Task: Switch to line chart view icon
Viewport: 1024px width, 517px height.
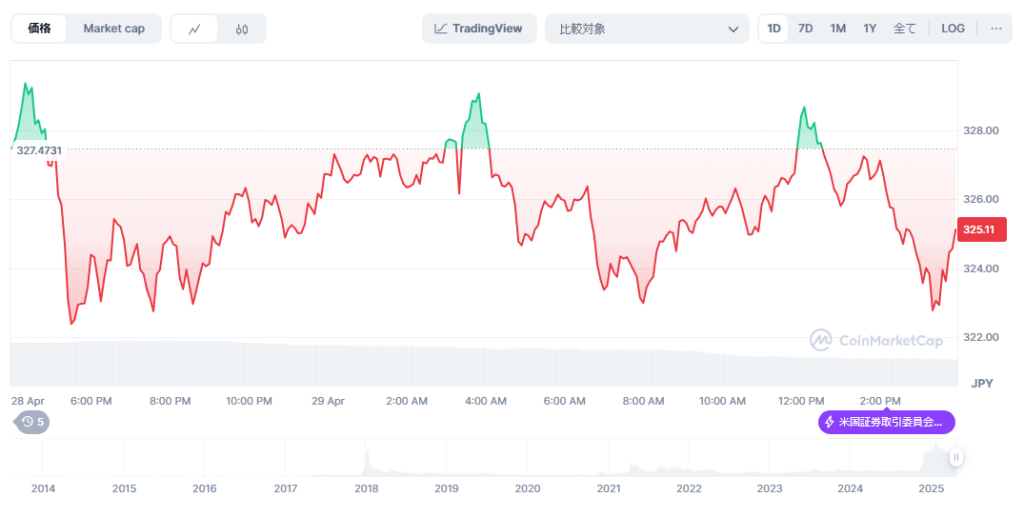Action: tap(195, 29)
